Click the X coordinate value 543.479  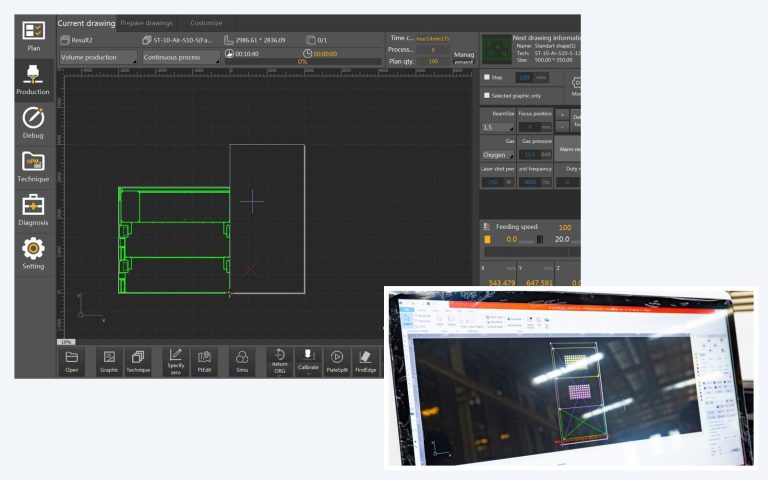502,283
